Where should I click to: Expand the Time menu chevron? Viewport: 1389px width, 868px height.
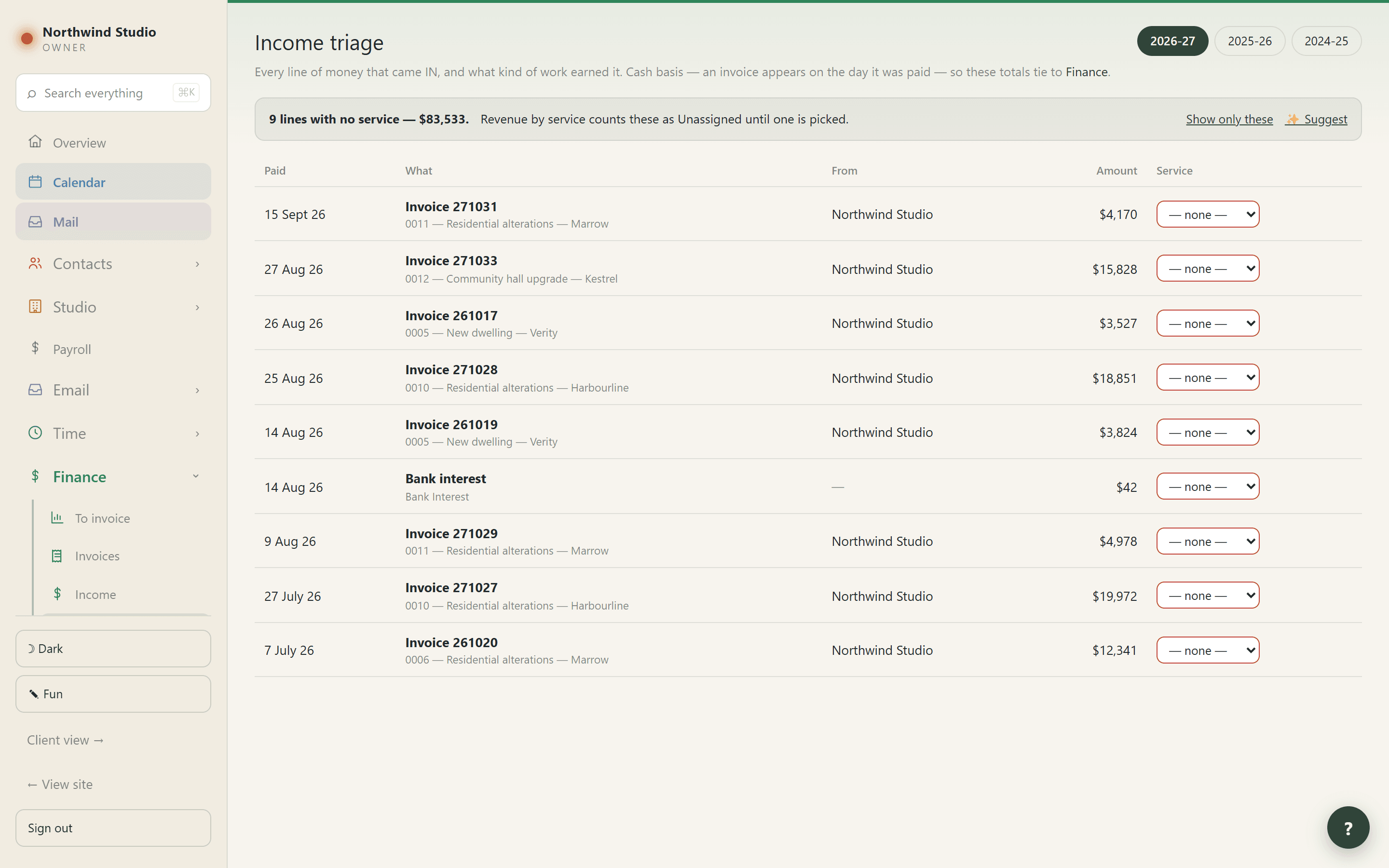[x=197, y=434]
